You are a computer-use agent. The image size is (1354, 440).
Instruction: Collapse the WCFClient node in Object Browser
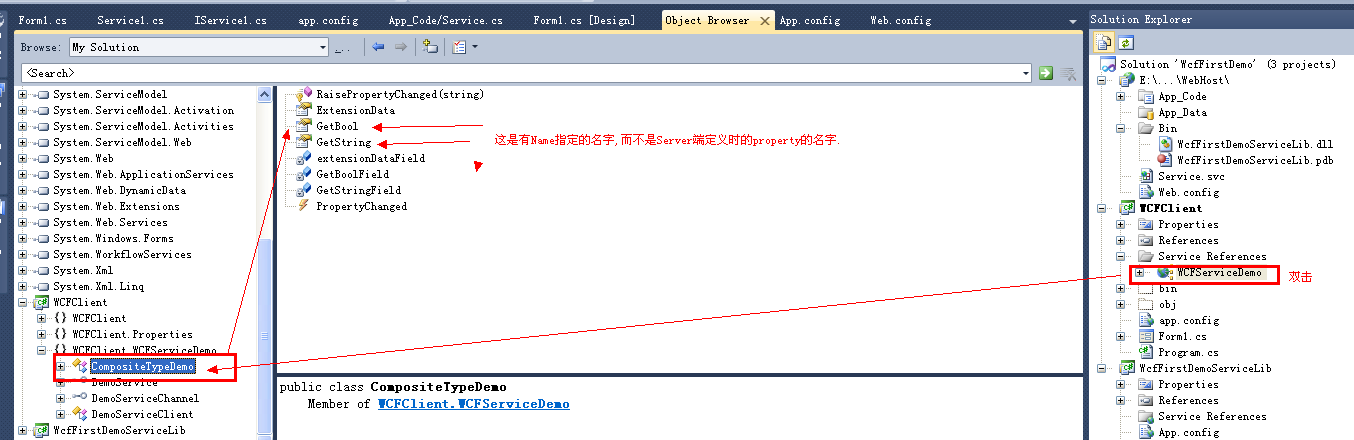pyautogui.click(x=23, y=302)
